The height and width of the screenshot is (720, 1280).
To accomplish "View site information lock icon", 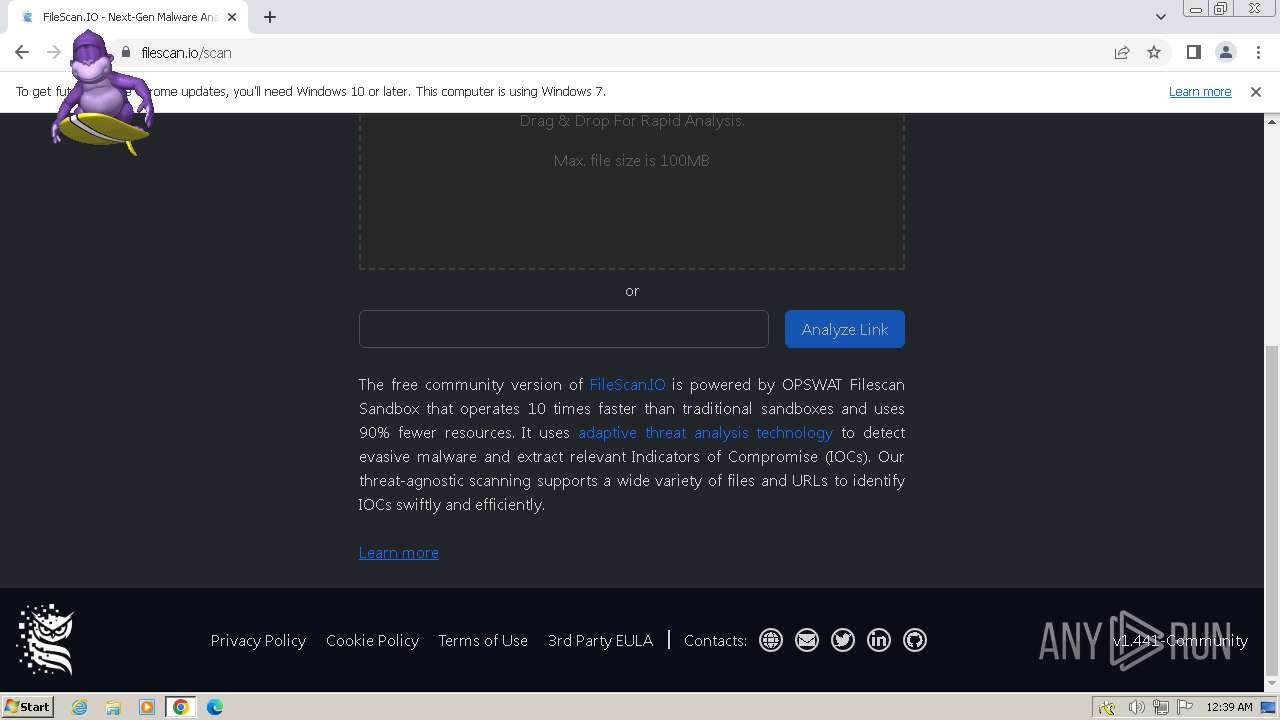I will pyautogui.click(x=126, y=52).
